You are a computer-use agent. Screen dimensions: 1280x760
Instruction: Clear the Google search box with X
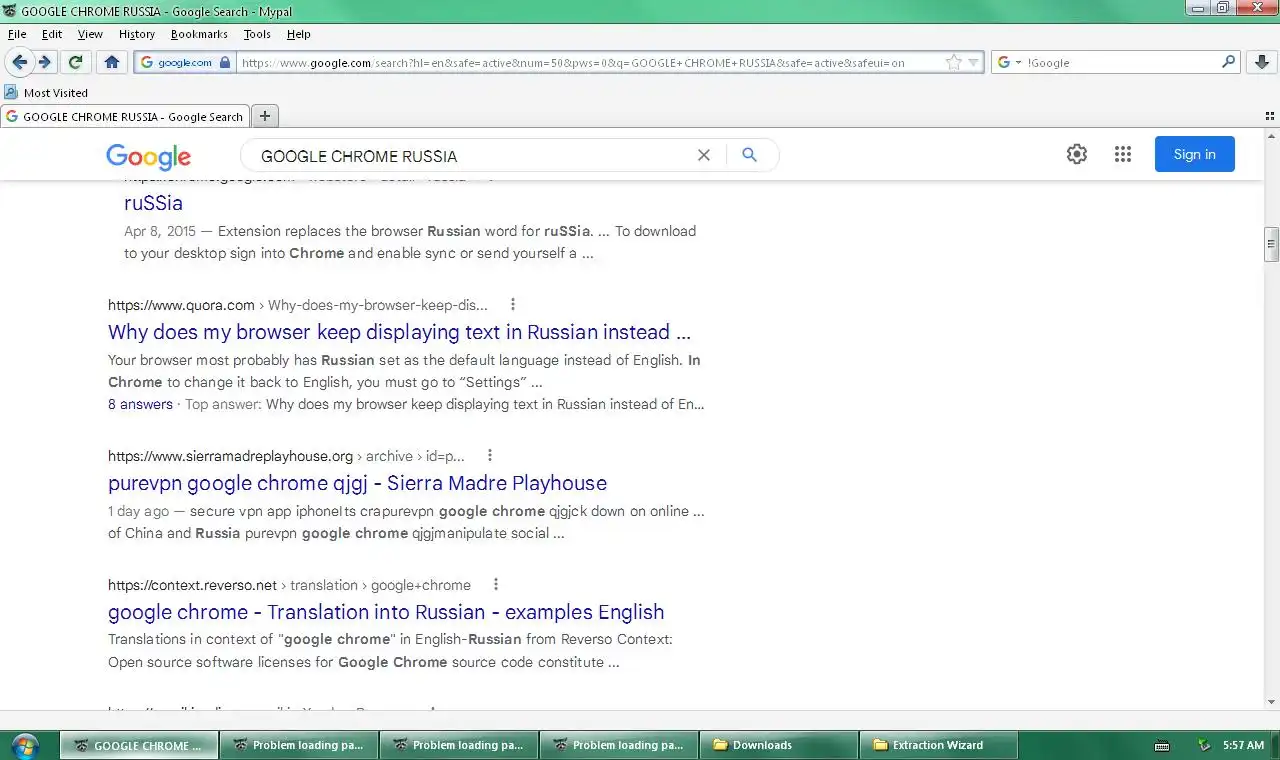(x=704, y=155)
